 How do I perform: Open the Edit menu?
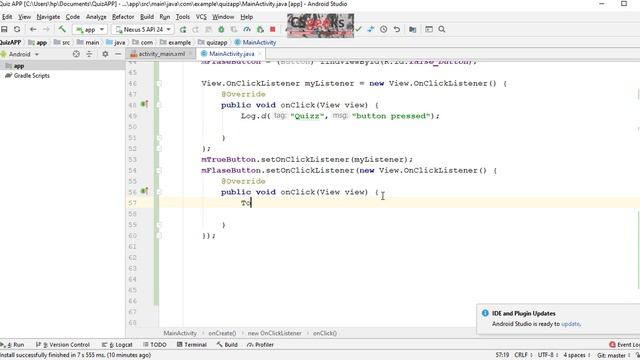tap(7, 17)
